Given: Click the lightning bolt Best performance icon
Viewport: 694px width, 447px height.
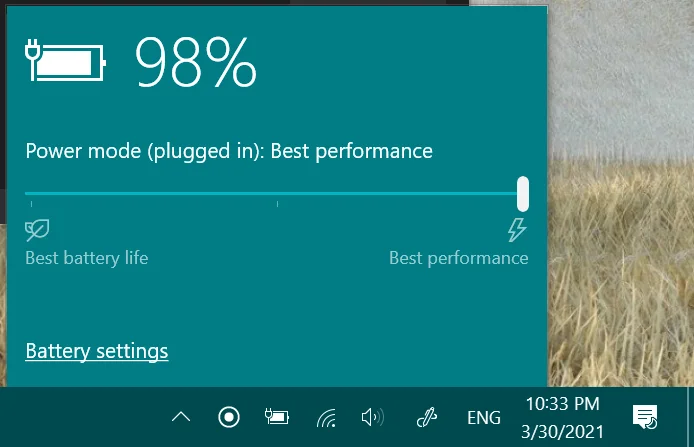Looking at the screenshot, I should point(517,230).
